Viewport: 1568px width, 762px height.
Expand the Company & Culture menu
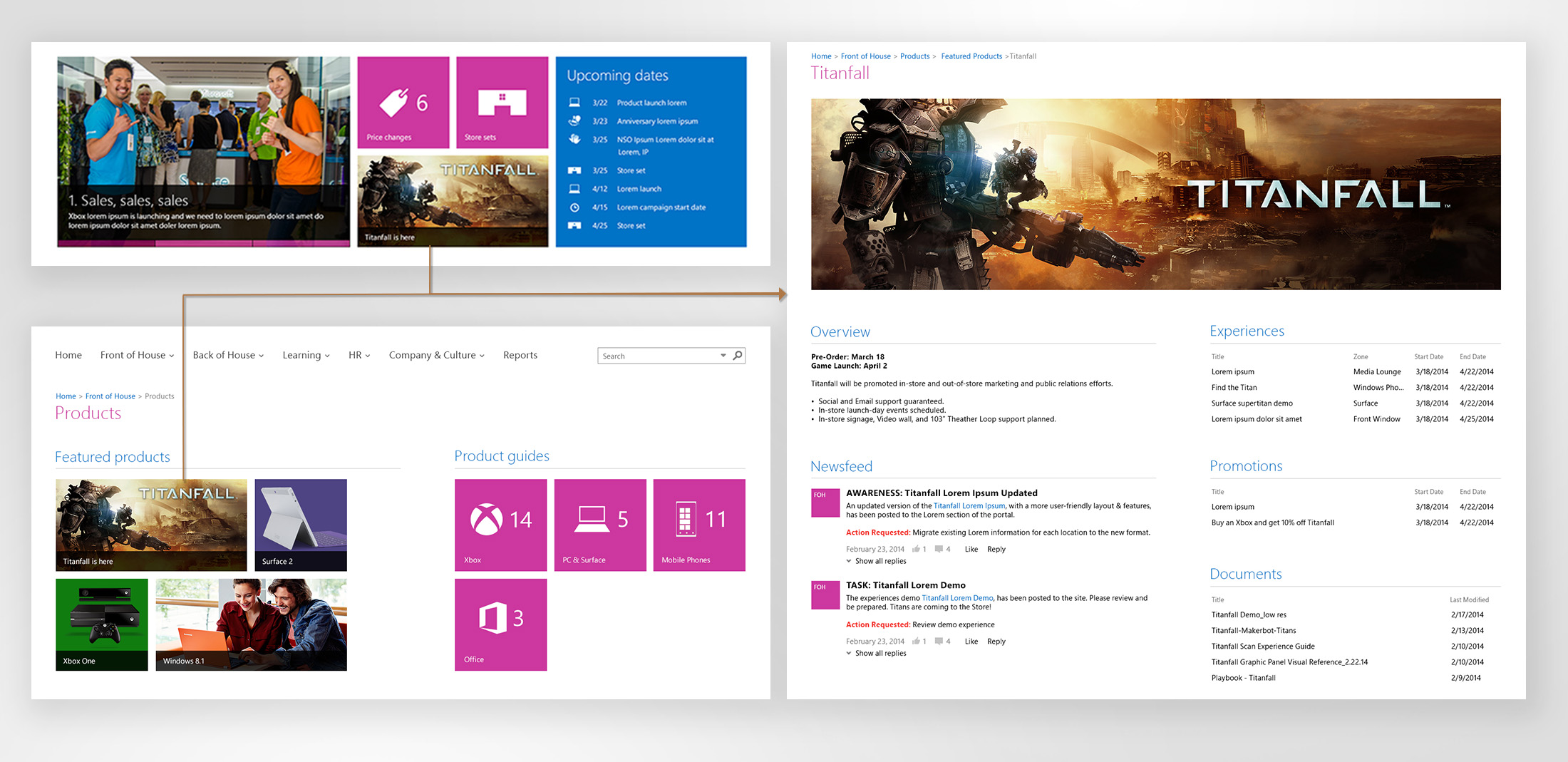click(x=436, y=355)
